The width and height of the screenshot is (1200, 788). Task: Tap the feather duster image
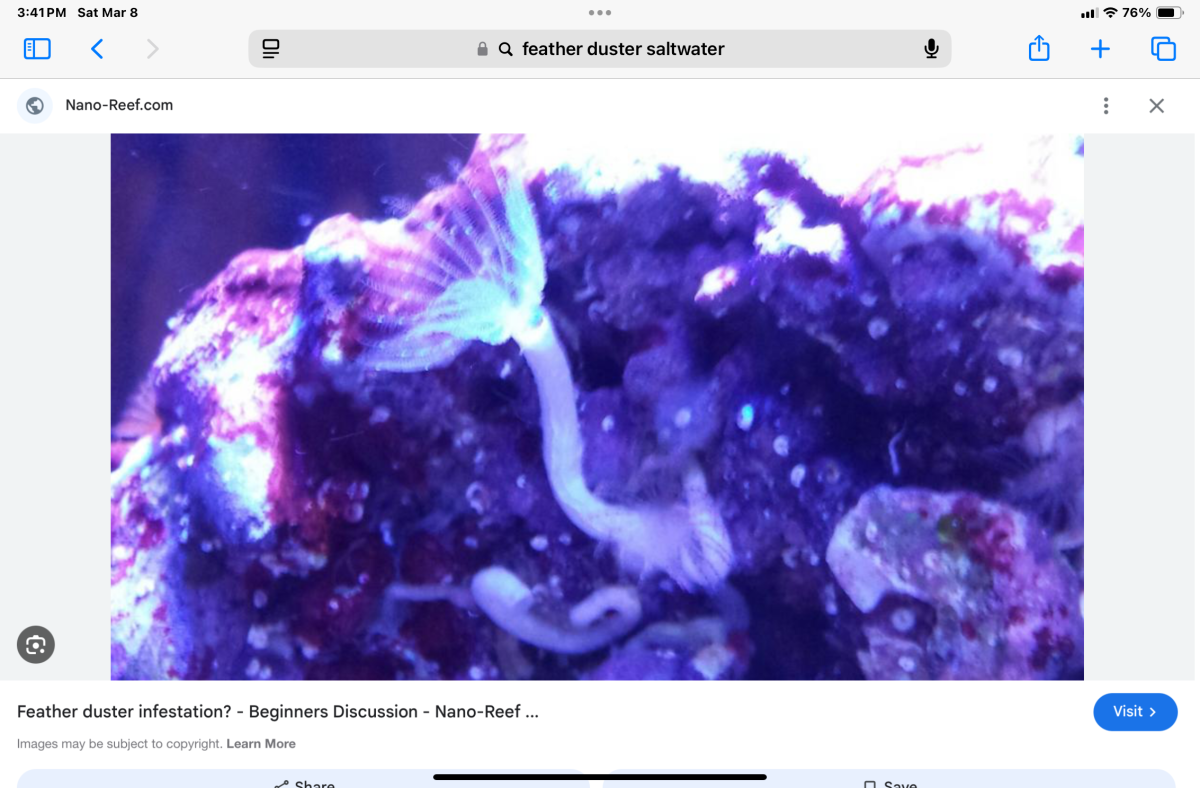[597, 407]
